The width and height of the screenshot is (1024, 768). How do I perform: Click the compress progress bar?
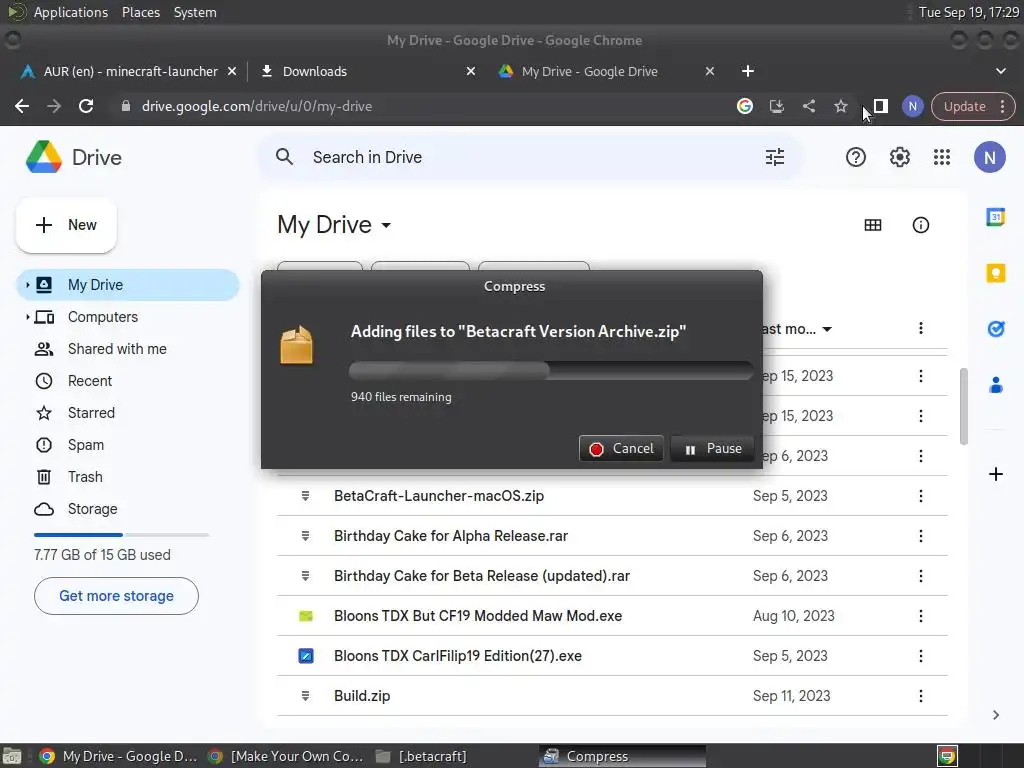pos(551,371)
